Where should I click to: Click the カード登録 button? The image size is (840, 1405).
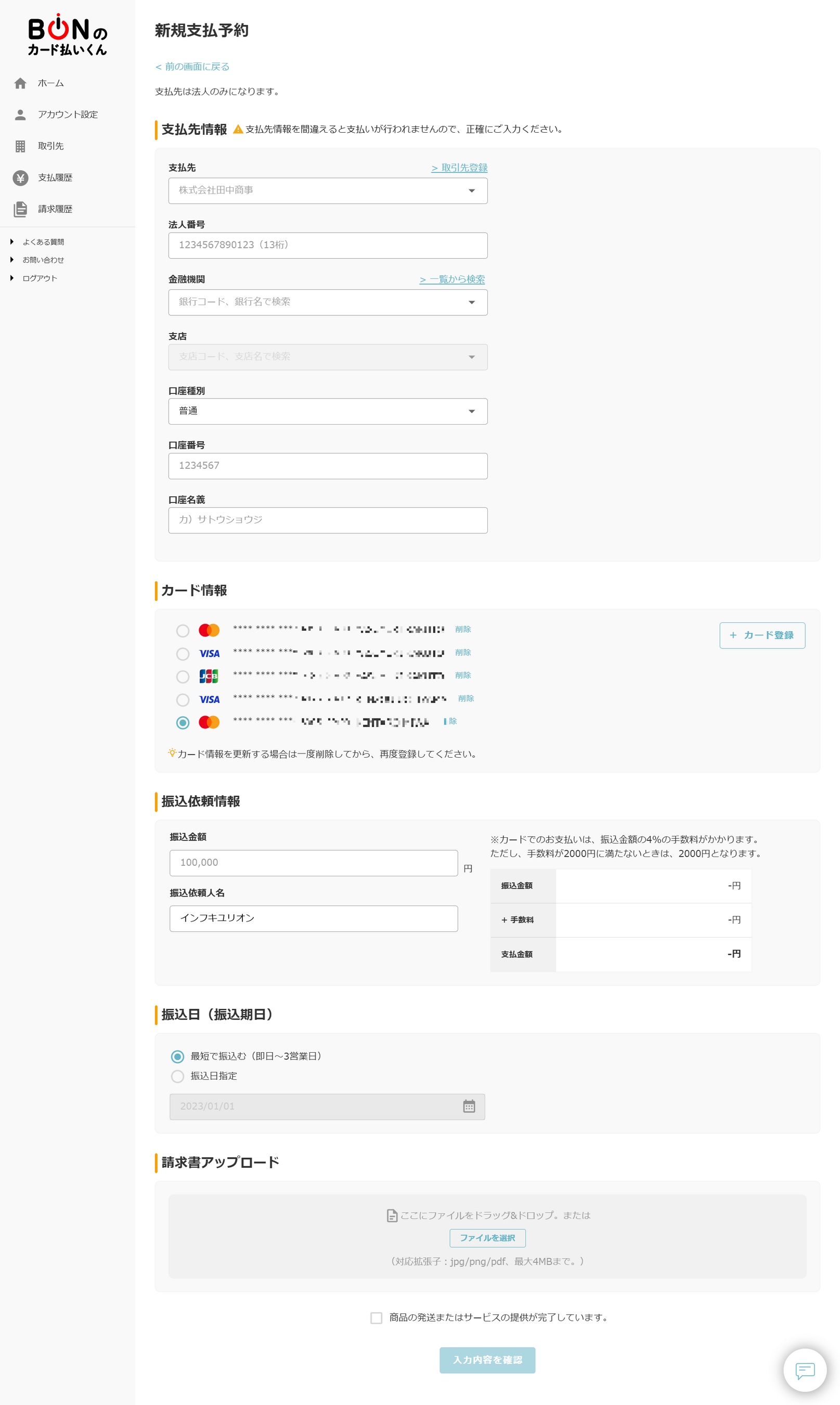(762, 635)
